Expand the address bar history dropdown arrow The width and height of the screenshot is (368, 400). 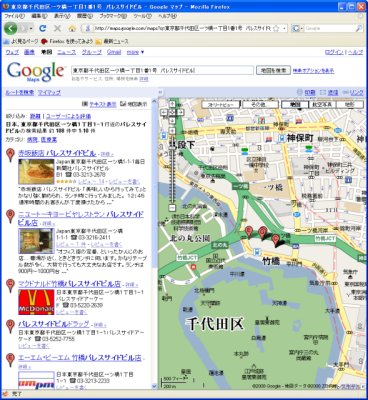284,29
